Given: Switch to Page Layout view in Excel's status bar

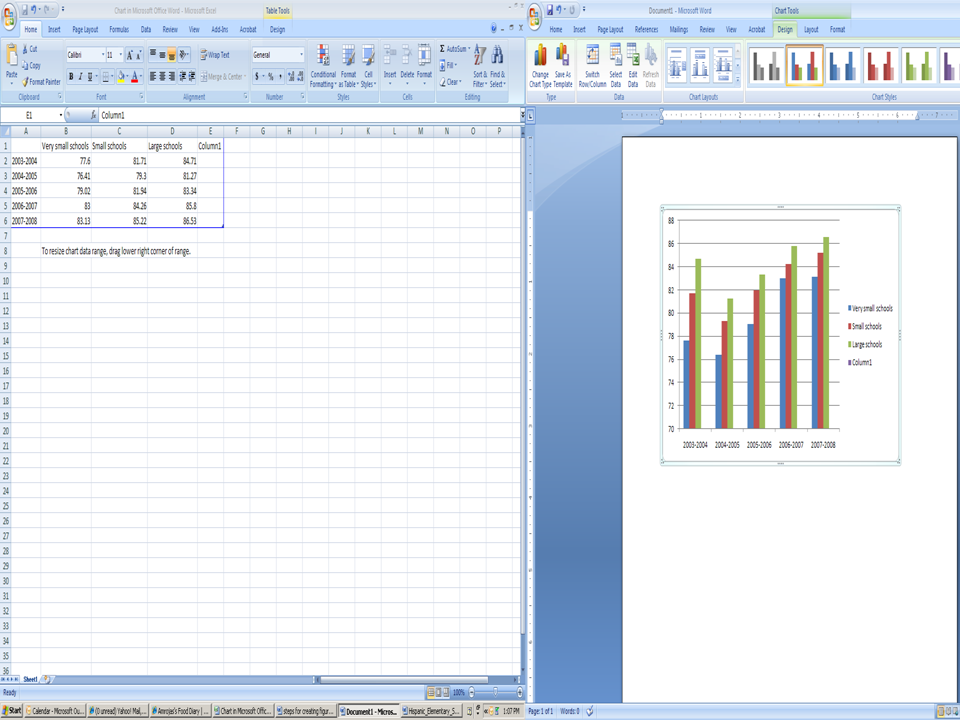Looking at the screenshot, I should (x=438, y=692).
